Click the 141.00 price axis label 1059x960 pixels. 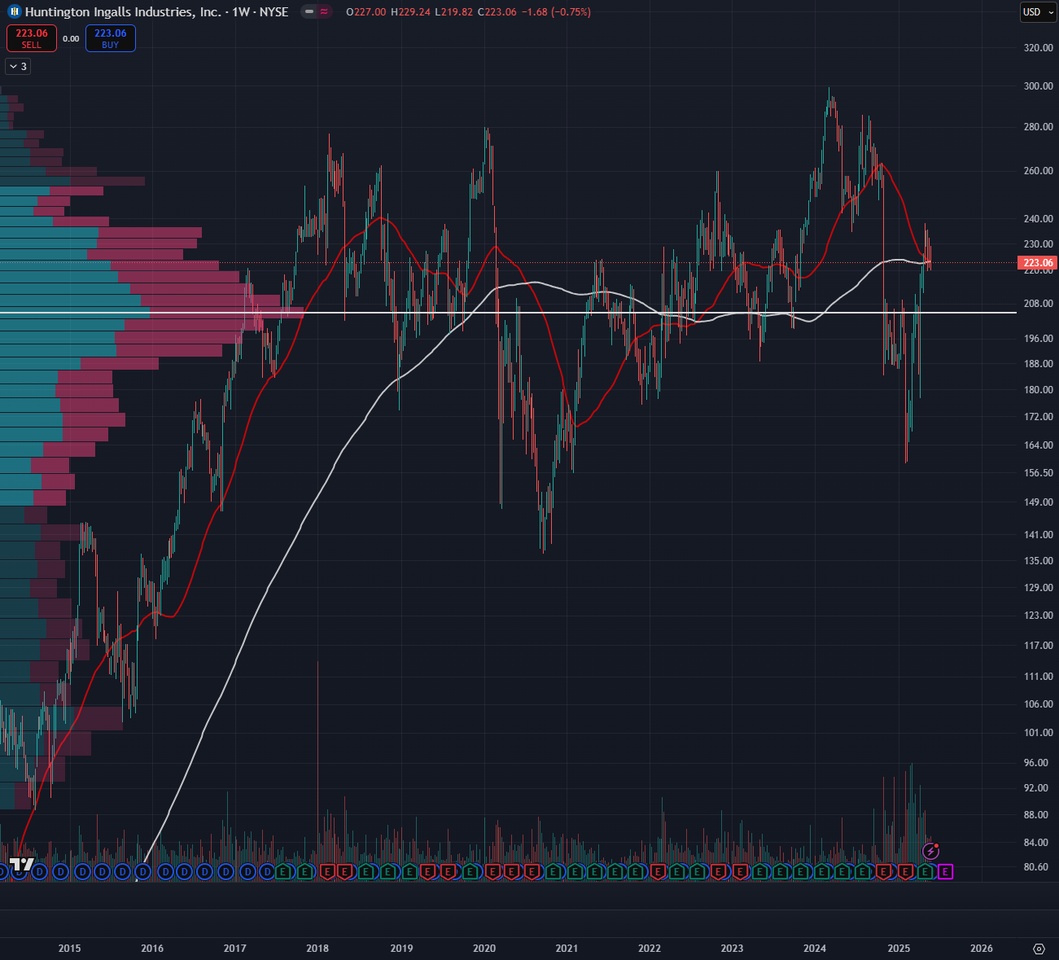pyautogui.click(x=1038, y=535)
